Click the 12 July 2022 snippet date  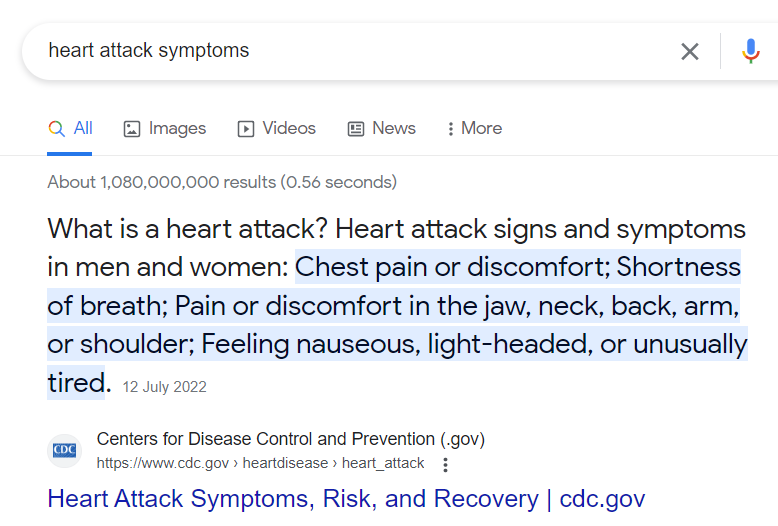[x=164, y=387]
